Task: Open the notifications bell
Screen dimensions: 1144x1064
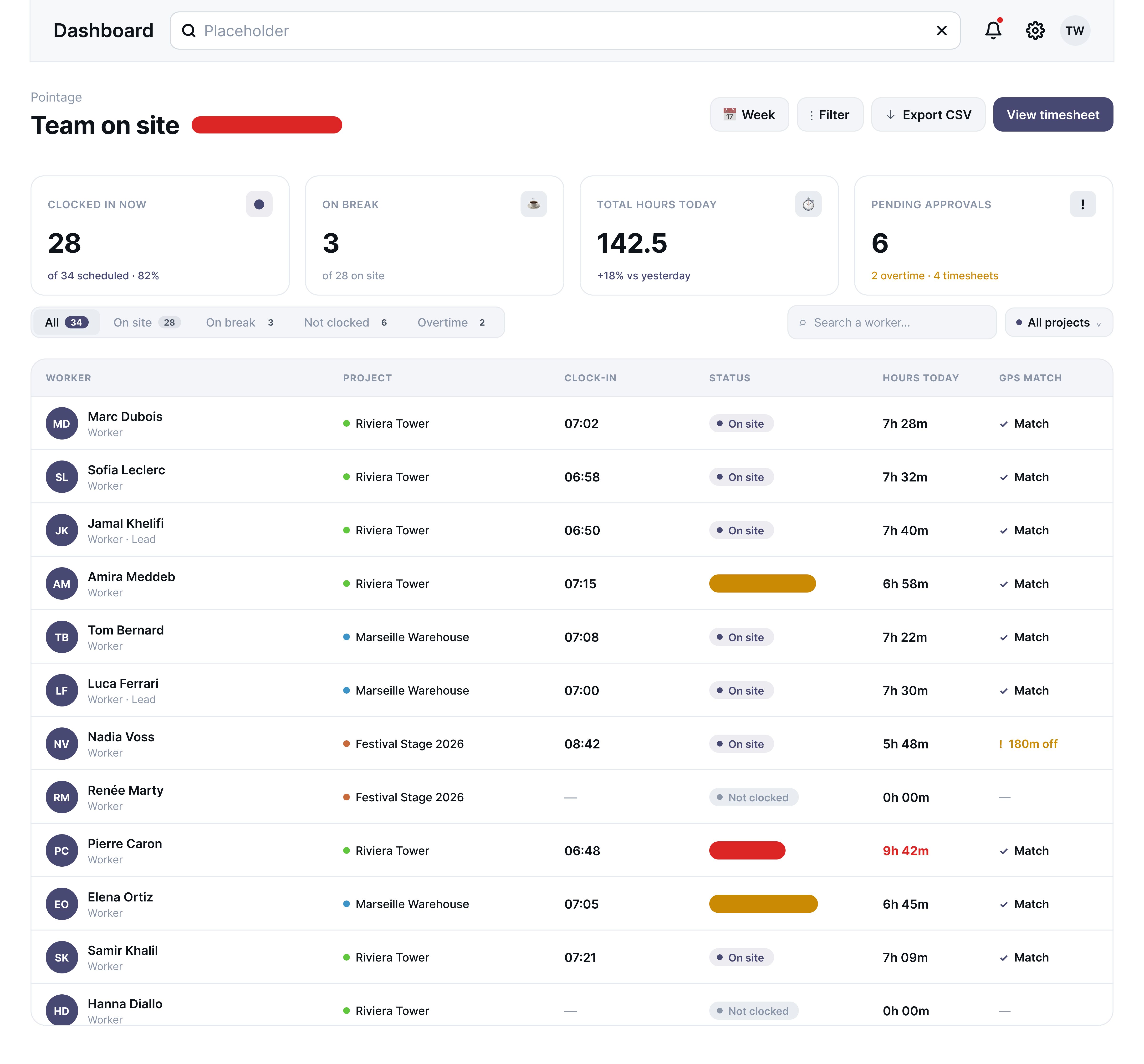Action: [x=993, y=31]
